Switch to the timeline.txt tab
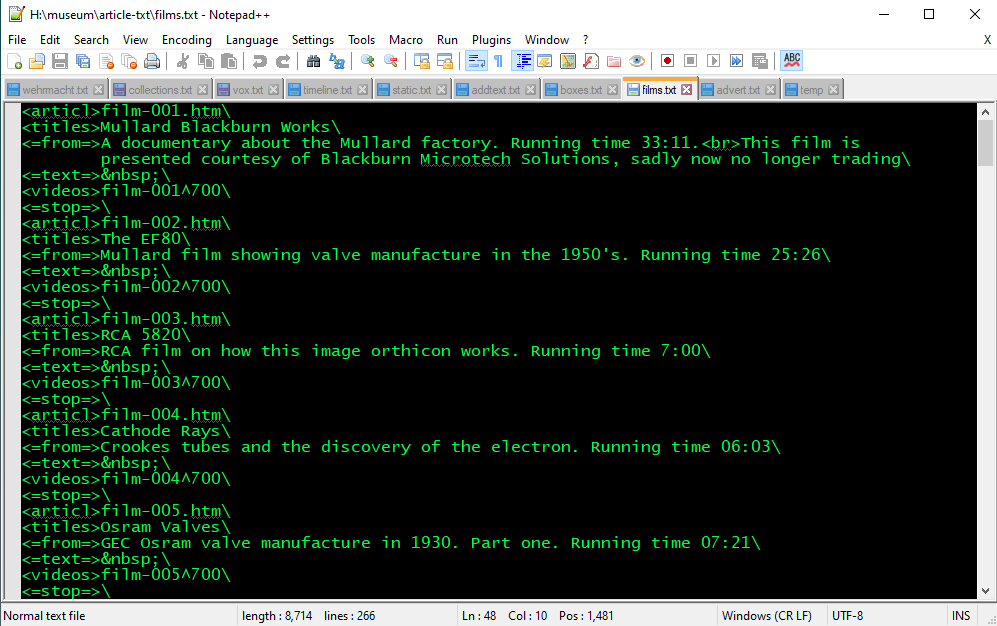Viewport: 997px width, 626px height. click(327, 90)
